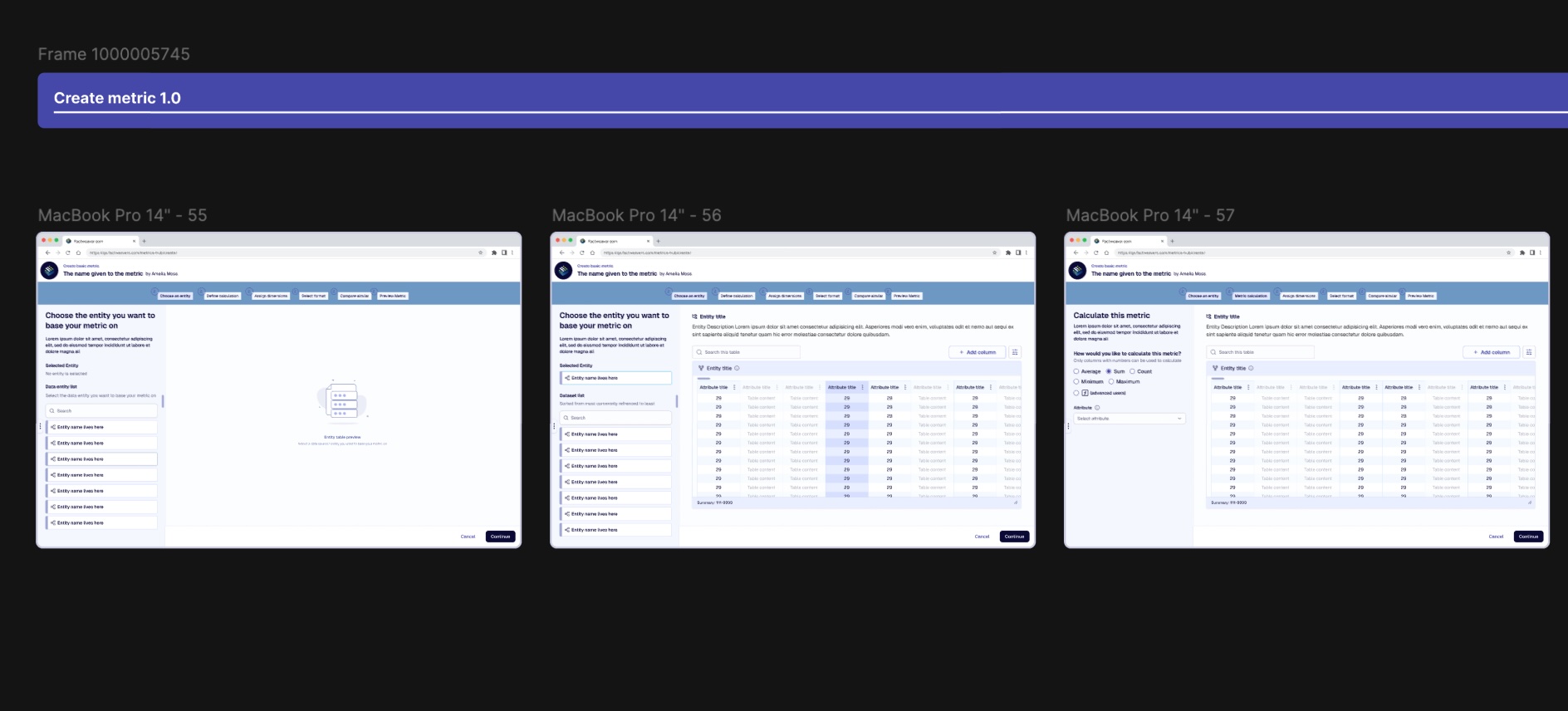Click highlighted Attribute title column menu dots, frame 56

pos(862,387)
